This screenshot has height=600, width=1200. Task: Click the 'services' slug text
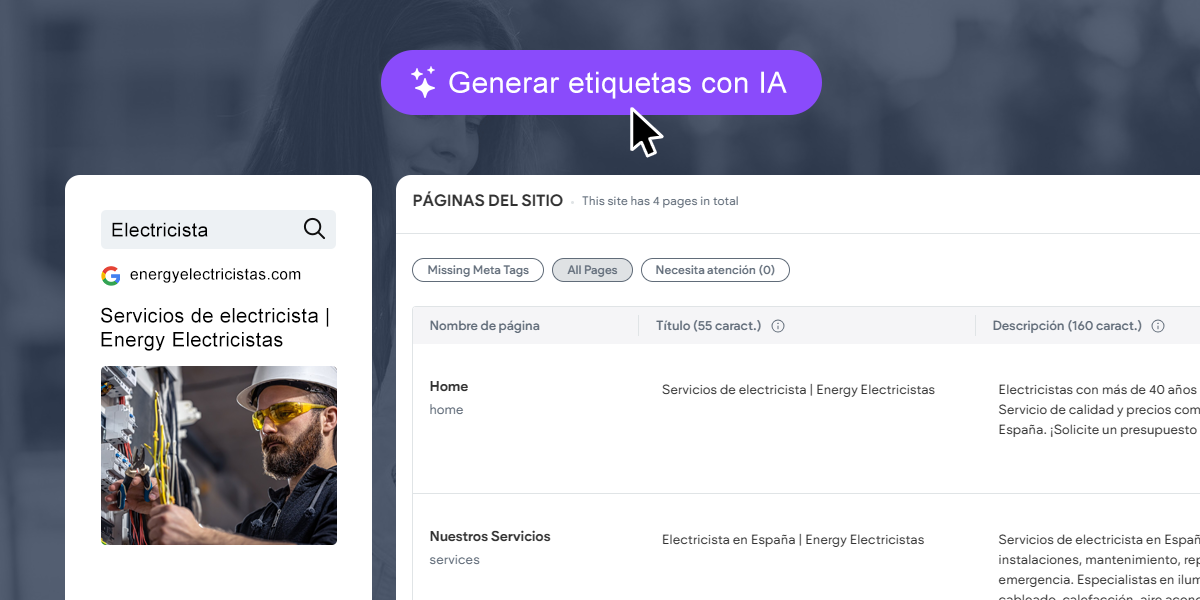[455, 560]
